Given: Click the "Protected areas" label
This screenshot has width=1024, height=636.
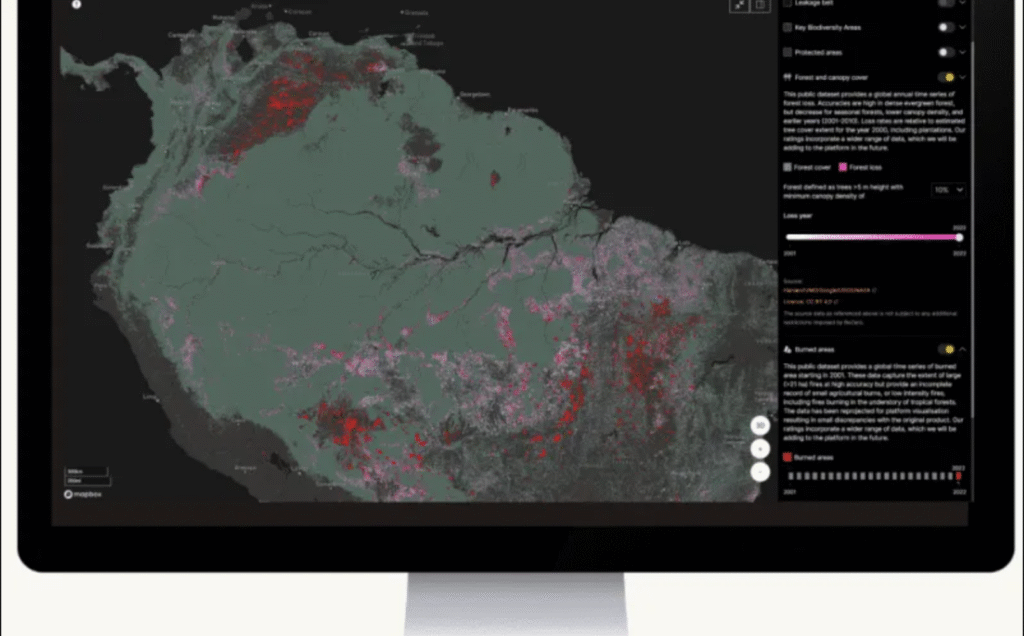Looking at the screenshot, I should [x=818, y=52].
